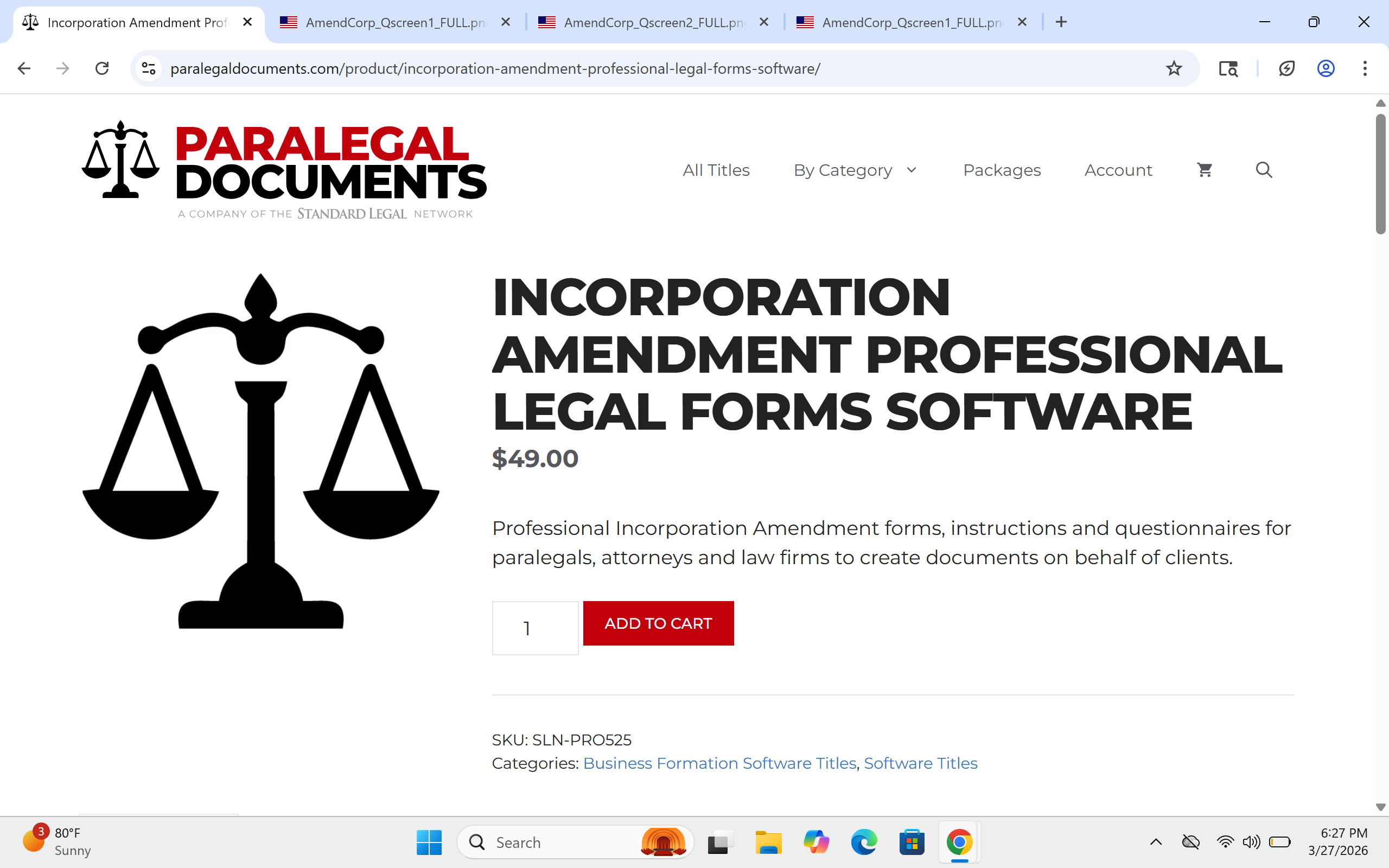Click the browser reload button
Screen dimensions: 1389x868
click(x=102, y=69)
